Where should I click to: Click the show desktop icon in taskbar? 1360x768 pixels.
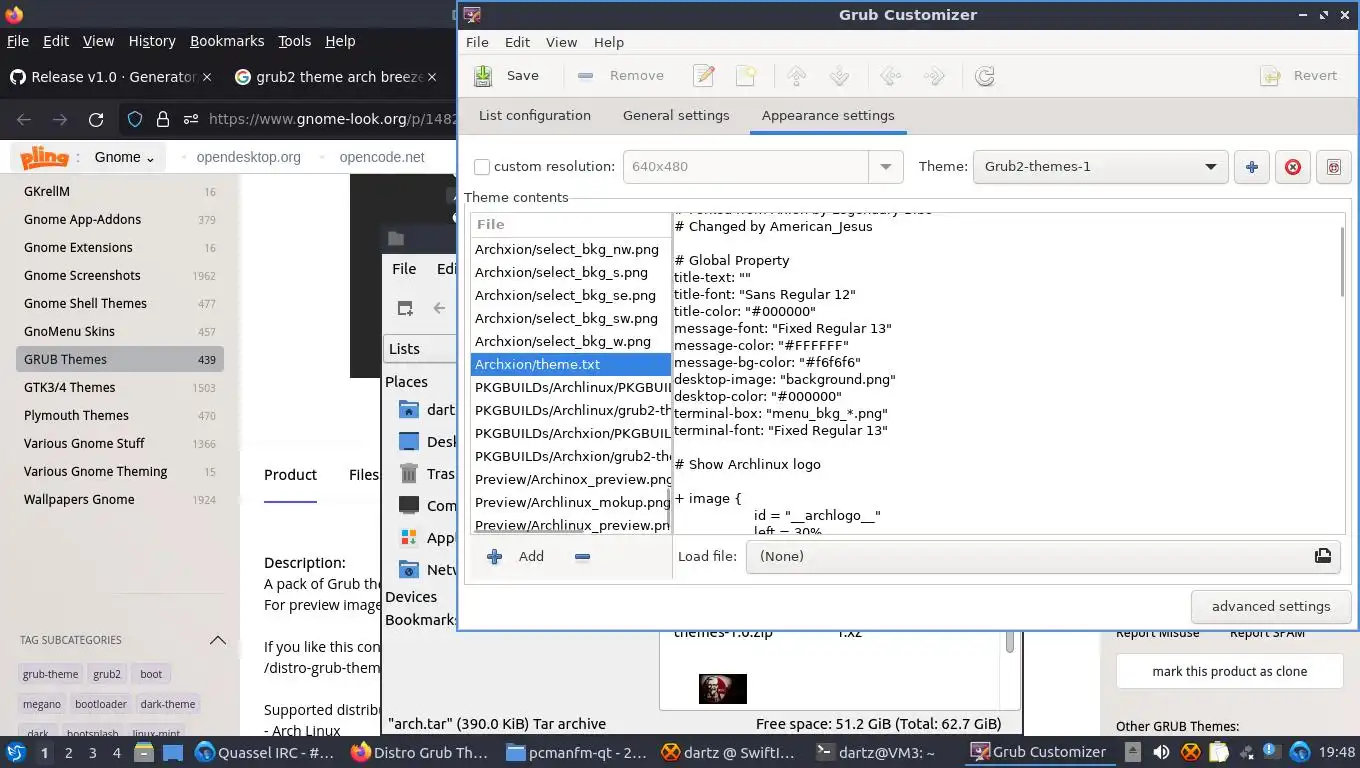click(173, 752)
